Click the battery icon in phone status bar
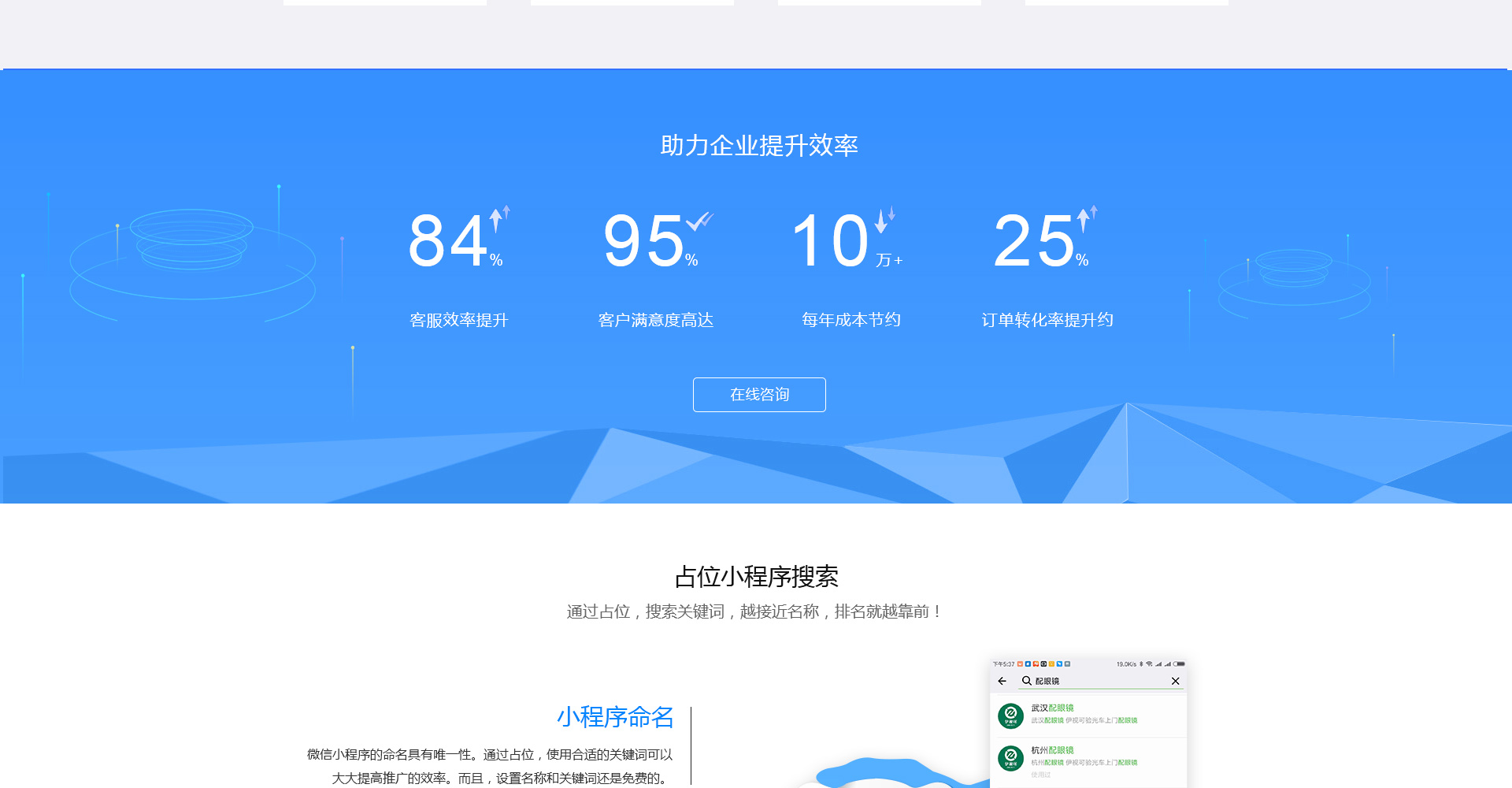The width and height of the screenshot is (1512, 788). pyautogui.click(x=1179, y=664)
